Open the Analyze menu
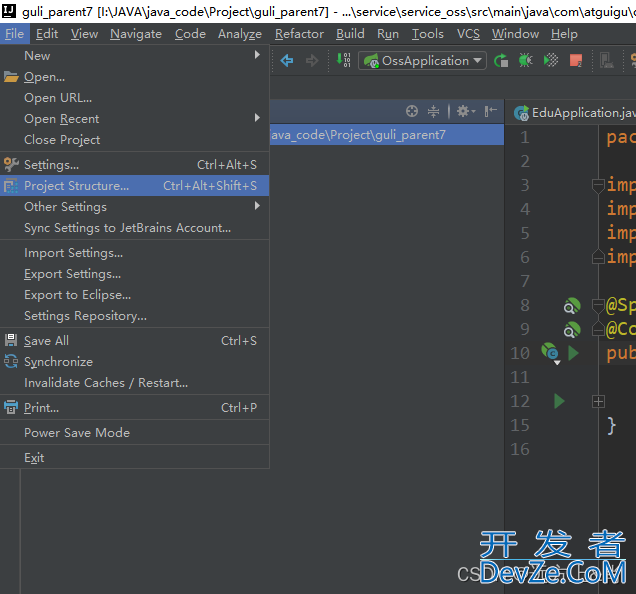 coord(240,34)
